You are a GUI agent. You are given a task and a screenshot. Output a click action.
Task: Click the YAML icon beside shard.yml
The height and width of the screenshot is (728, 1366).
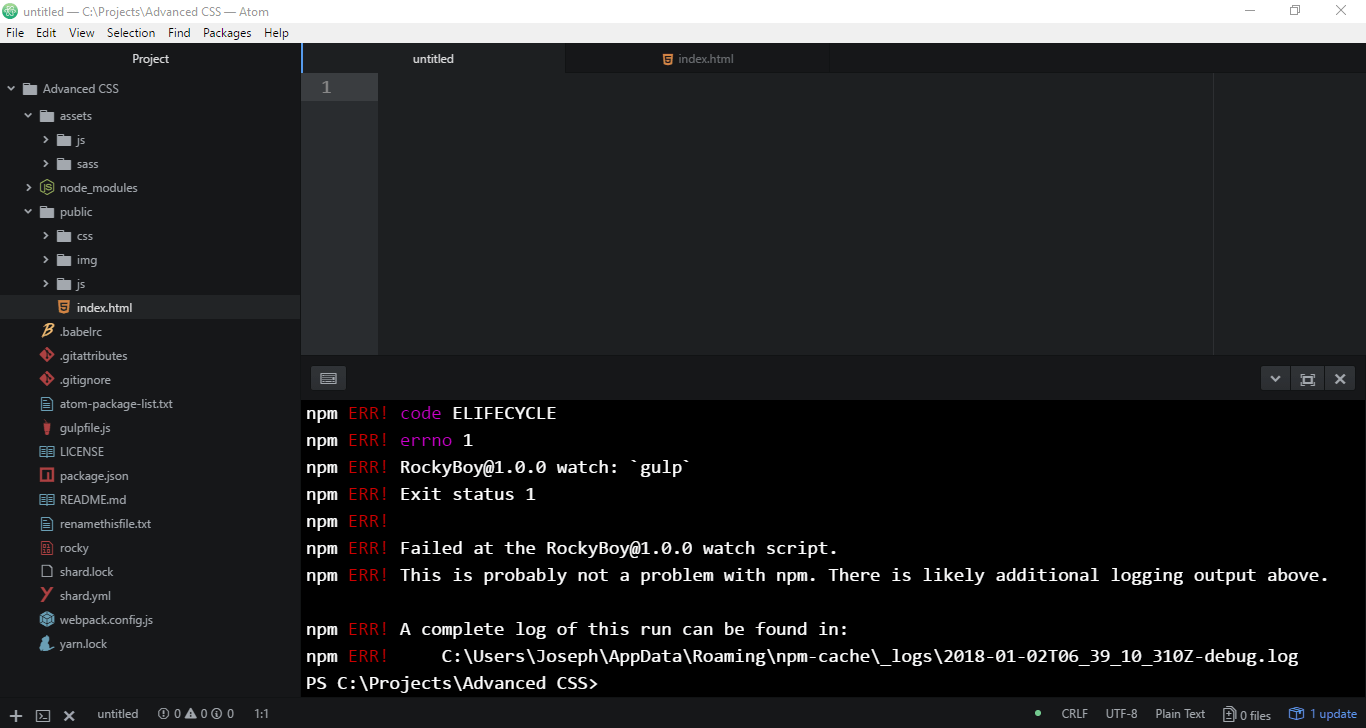46,596
